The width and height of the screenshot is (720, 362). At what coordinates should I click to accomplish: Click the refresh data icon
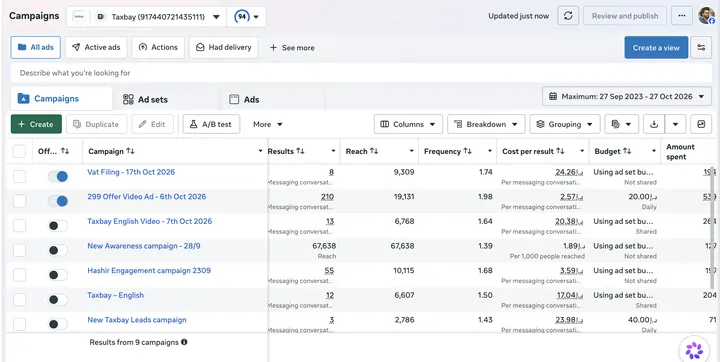(x=568, y=16)
